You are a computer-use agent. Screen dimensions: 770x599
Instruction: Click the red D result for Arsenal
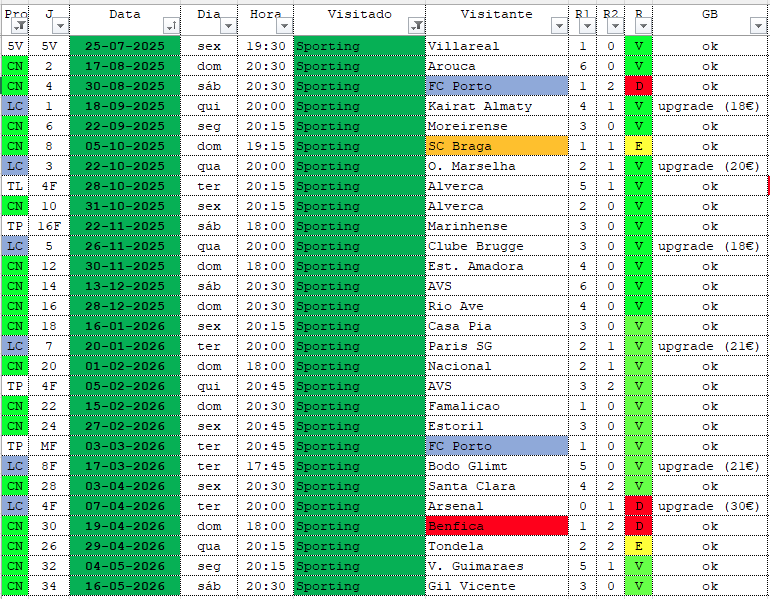tap(638, 506)
